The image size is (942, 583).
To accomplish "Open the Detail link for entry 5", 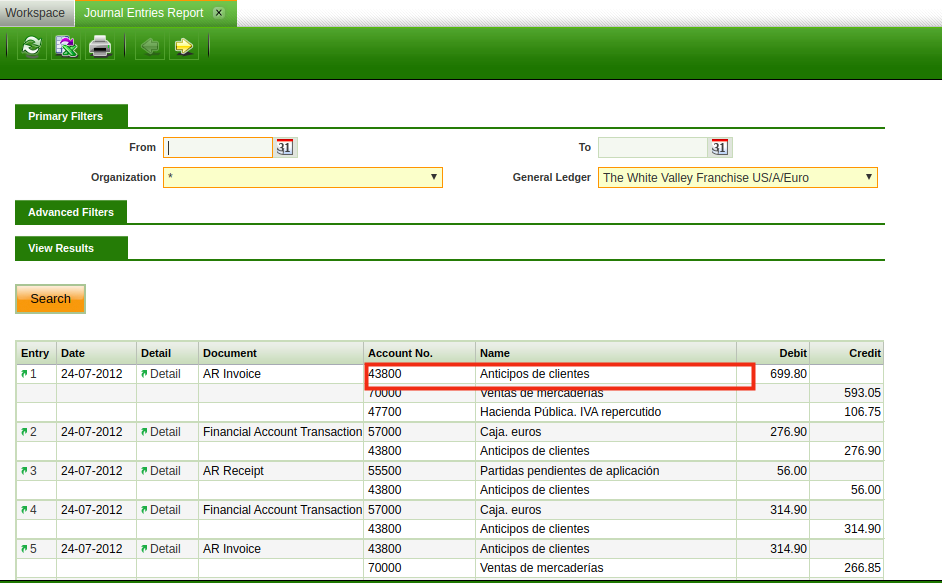I will (x=165, y=549).
